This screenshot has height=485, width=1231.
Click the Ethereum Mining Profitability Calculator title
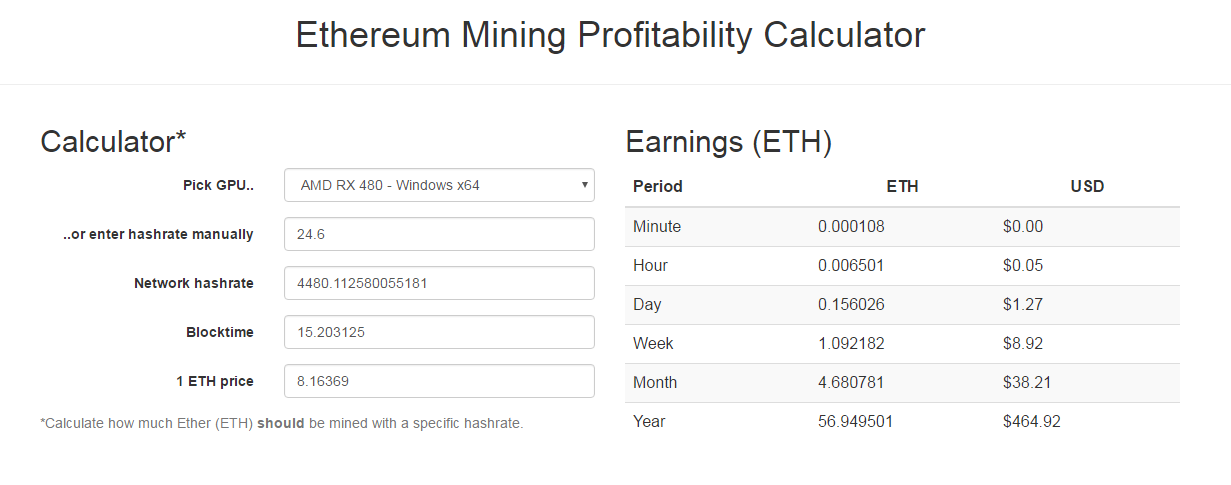point(610,36)
